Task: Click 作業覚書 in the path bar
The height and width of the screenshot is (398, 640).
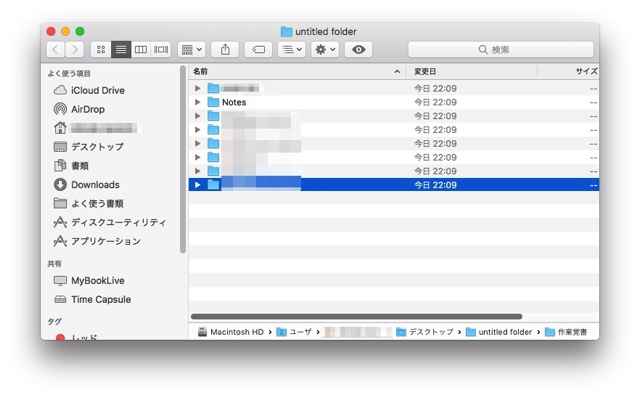Action: click(566, 332)
